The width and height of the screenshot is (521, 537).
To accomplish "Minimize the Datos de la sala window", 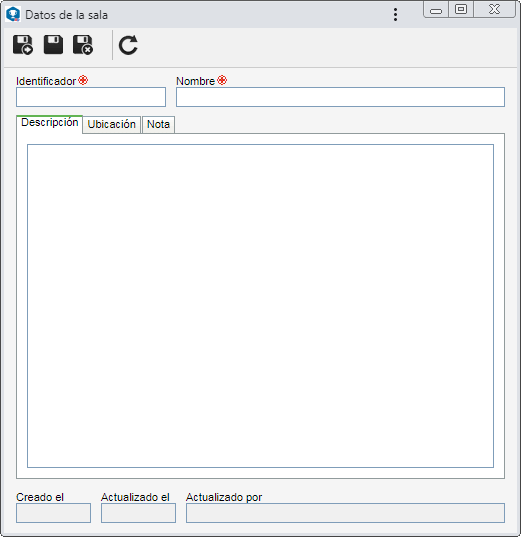I will coord(436,9).
